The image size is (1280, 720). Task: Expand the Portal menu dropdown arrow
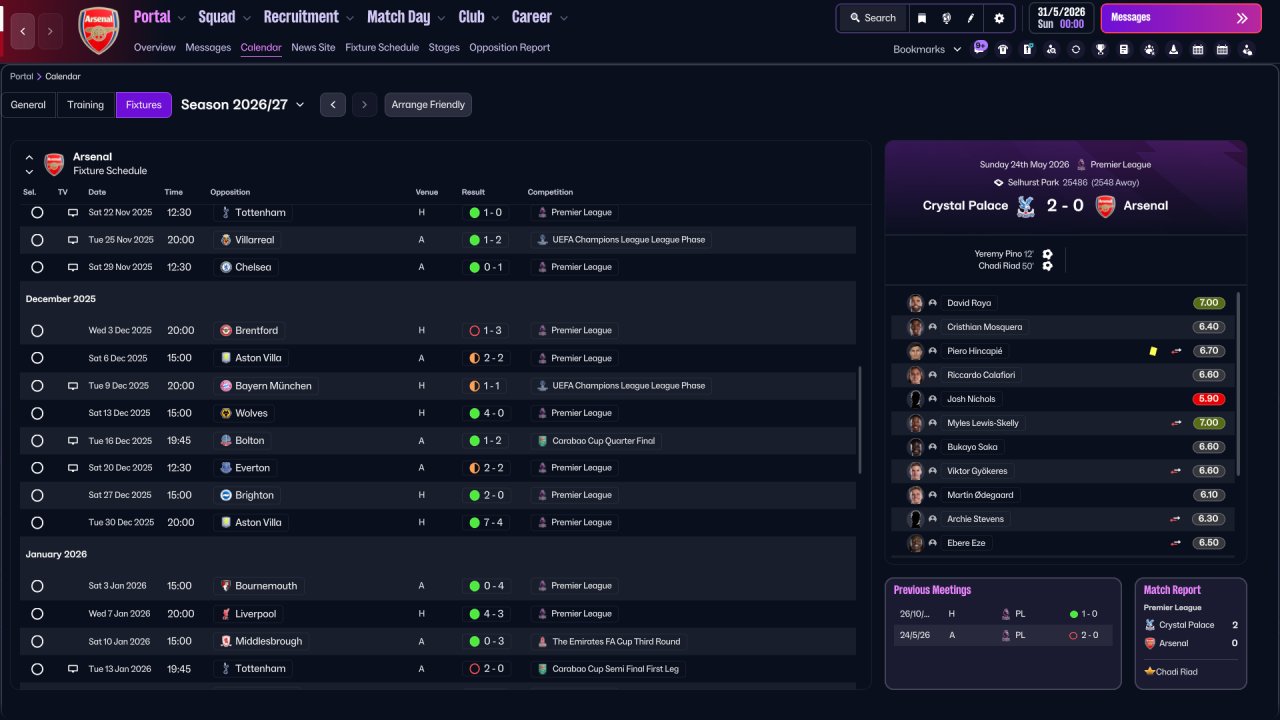pos(181,18)
